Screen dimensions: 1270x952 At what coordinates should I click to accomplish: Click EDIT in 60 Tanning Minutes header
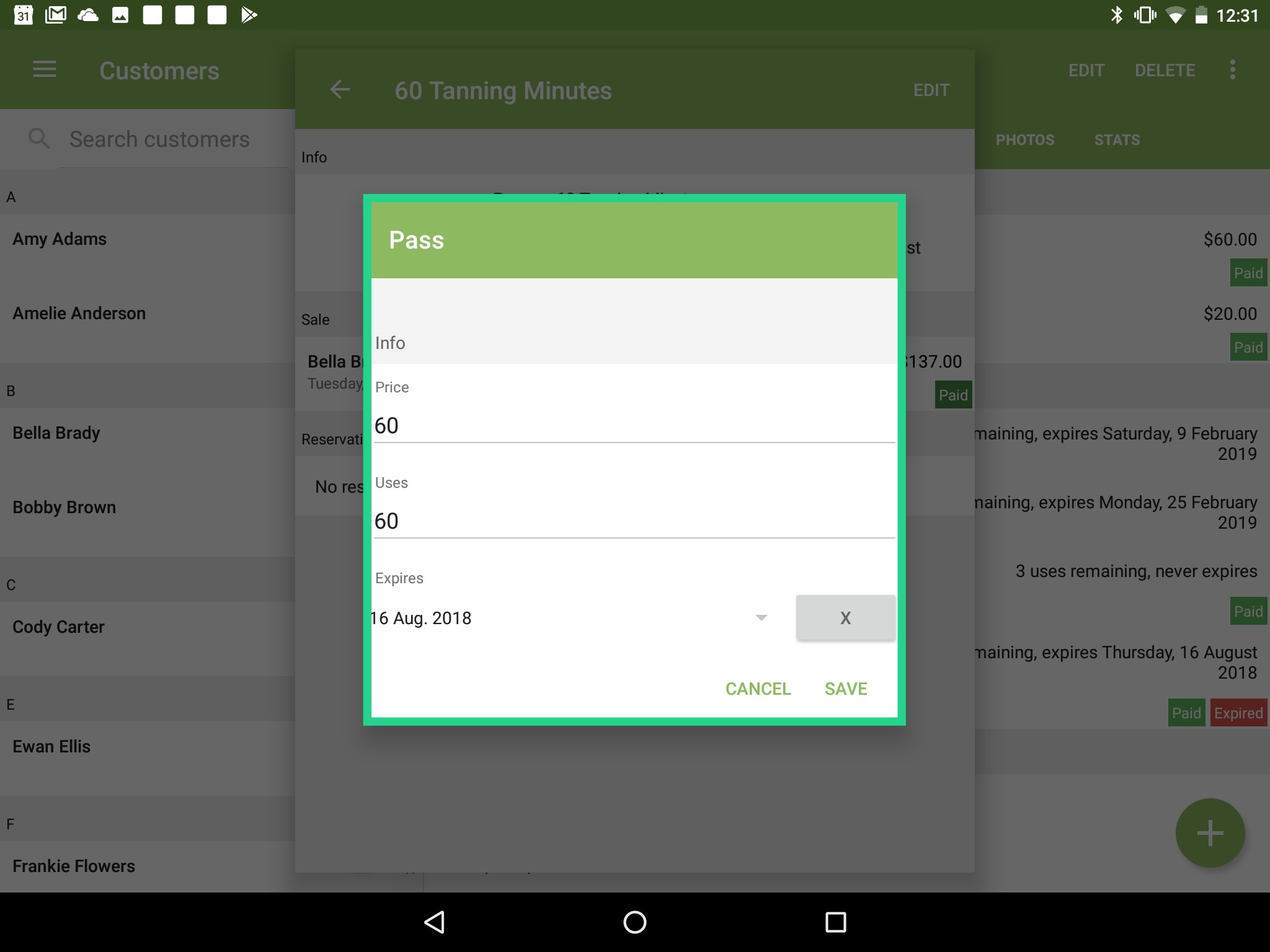931,90
